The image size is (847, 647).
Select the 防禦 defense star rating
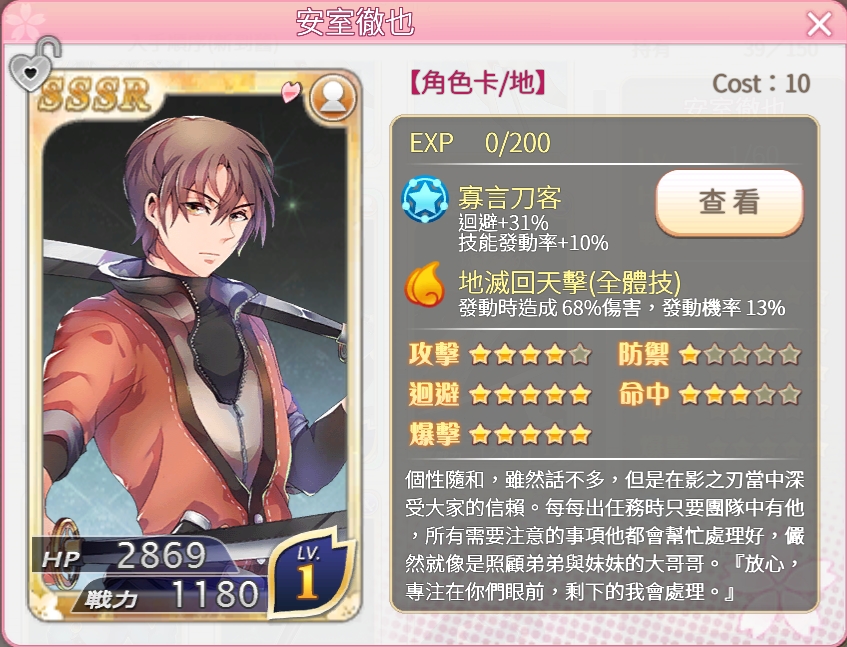point(709,354)
